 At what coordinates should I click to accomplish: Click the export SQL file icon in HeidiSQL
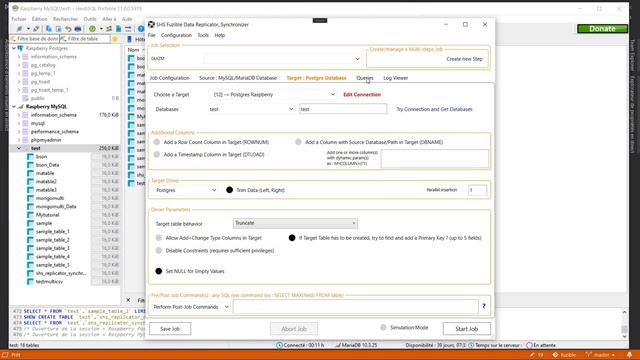point(119,29)
